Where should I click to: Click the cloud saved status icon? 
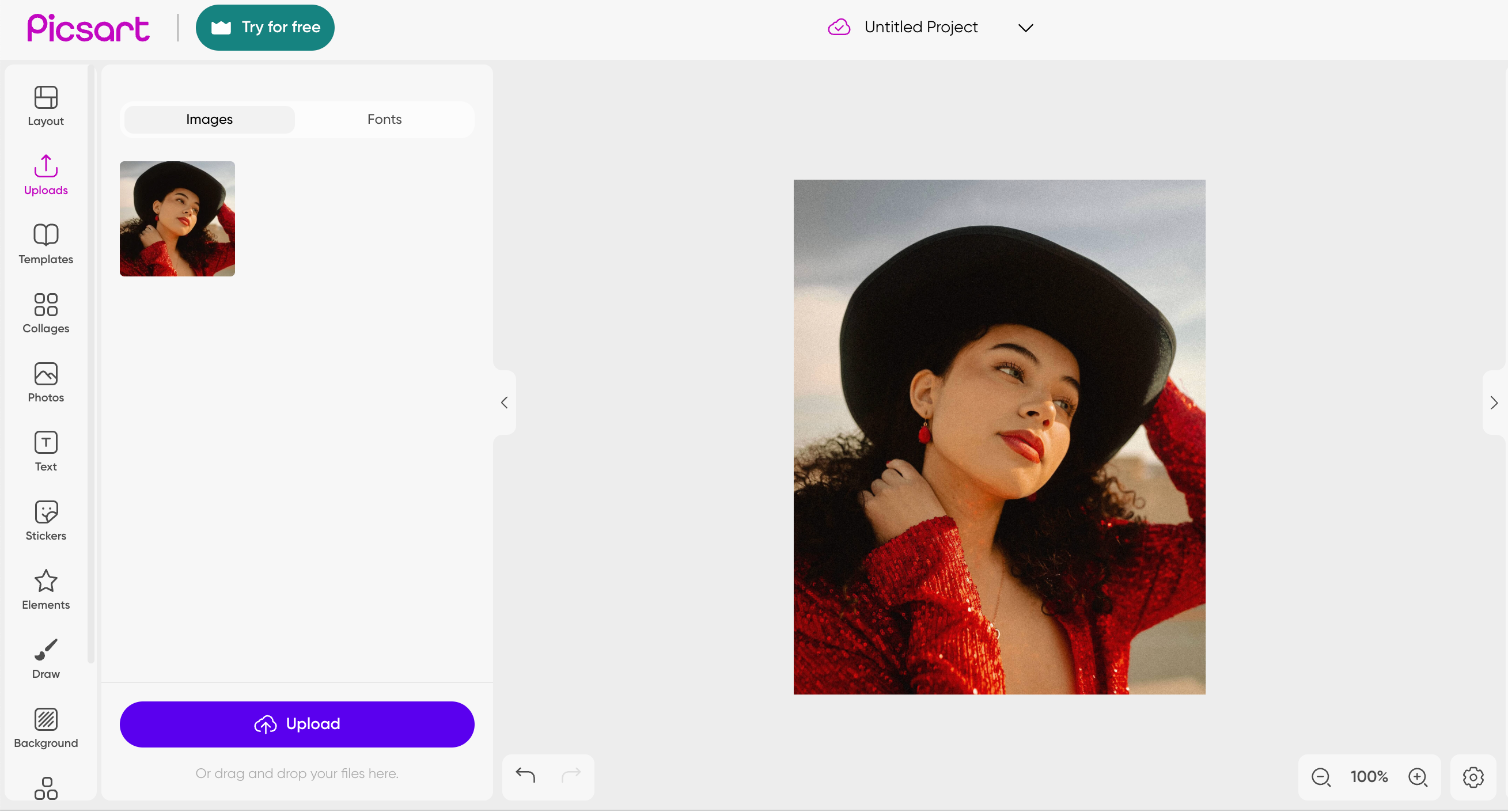839,27
